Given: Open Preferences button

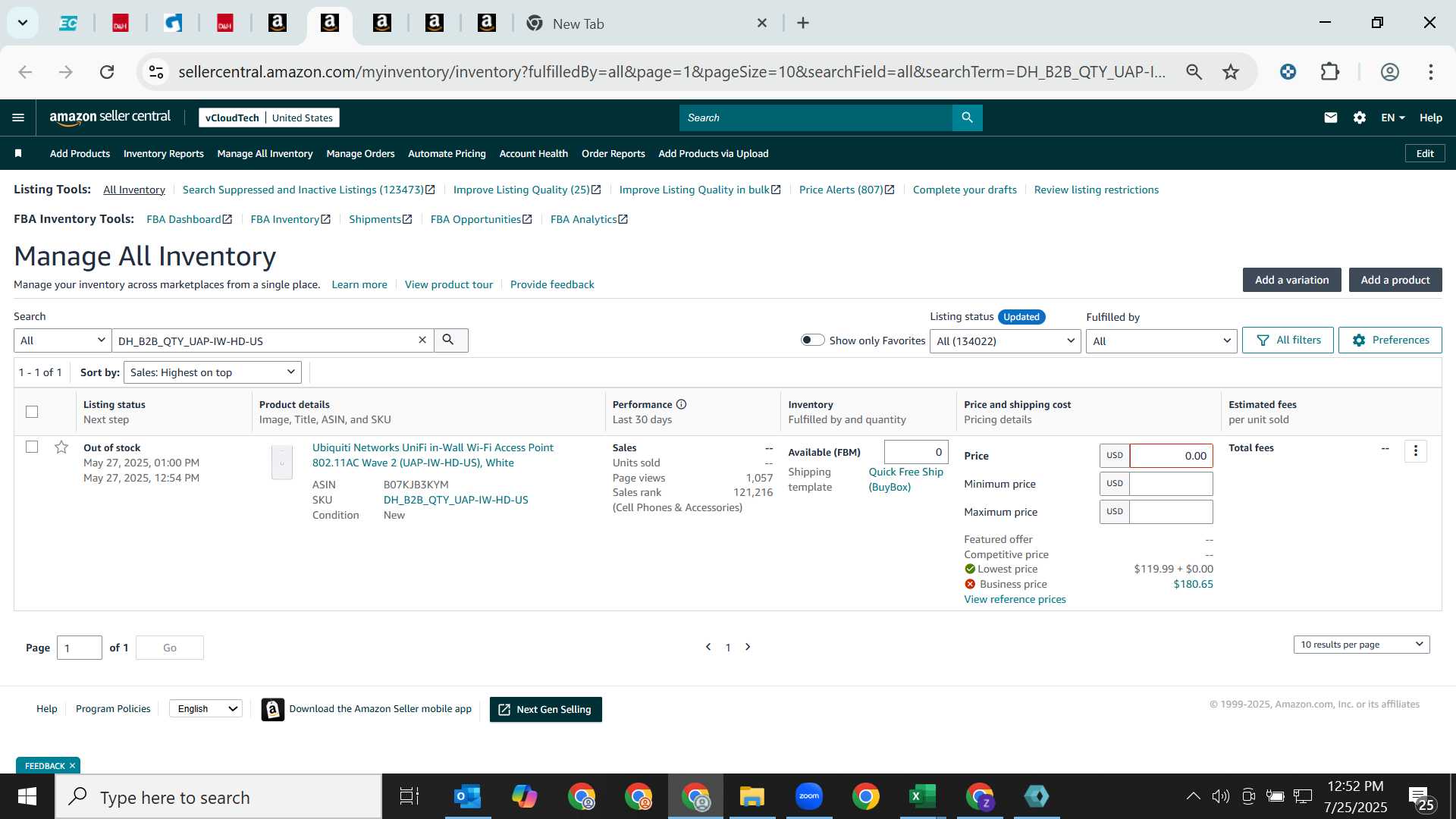Looking at the screenshot, I should [1390, 340].
